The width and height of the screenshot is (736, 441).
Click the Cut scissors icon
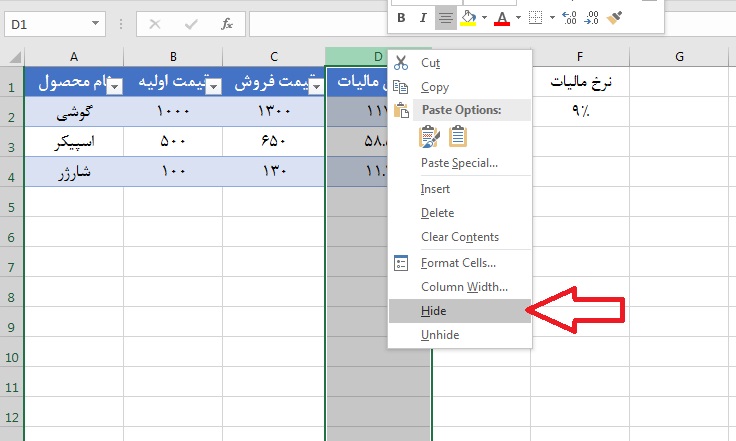point(401,62)
